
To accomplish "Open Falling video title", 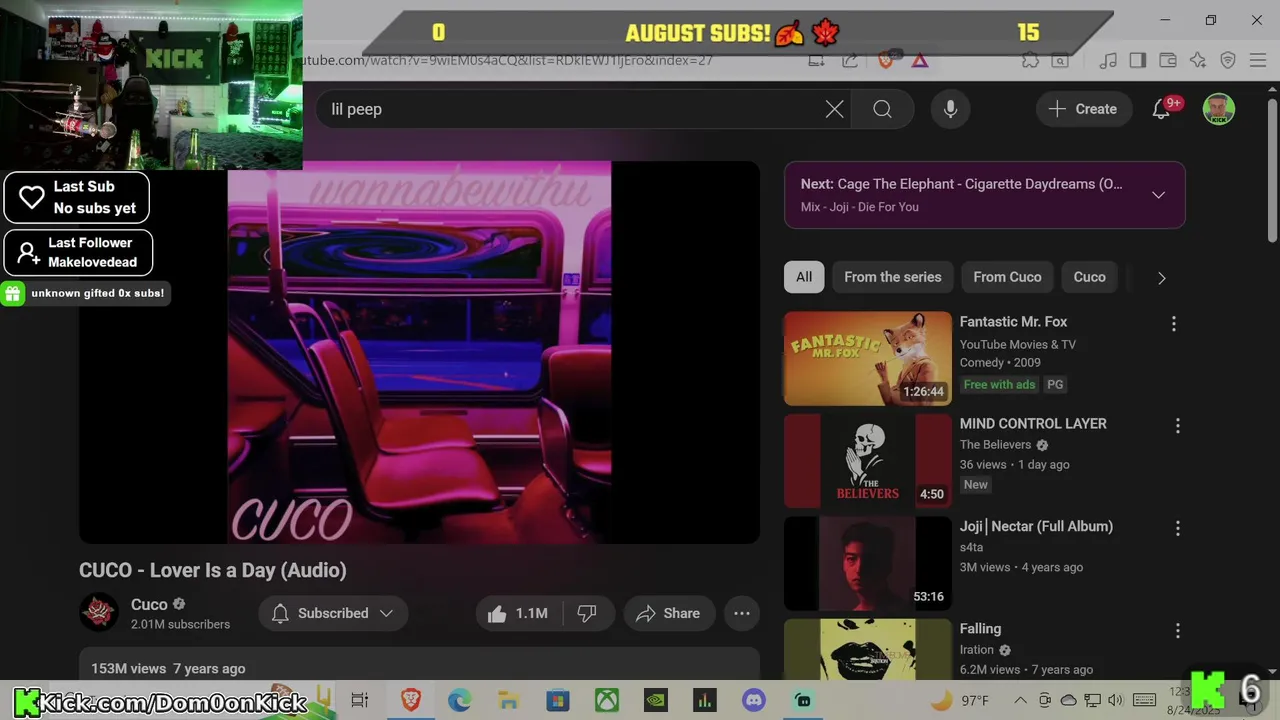I will pos(980,629).
